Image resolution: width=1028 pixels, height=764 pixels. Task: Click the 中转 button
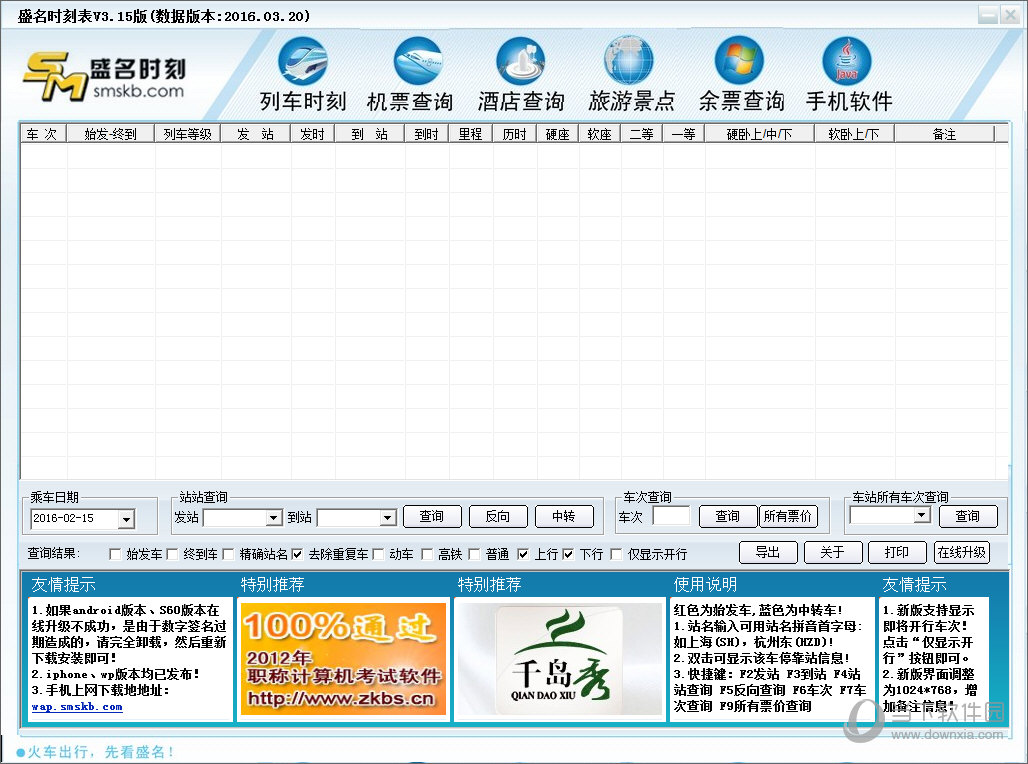564,516
